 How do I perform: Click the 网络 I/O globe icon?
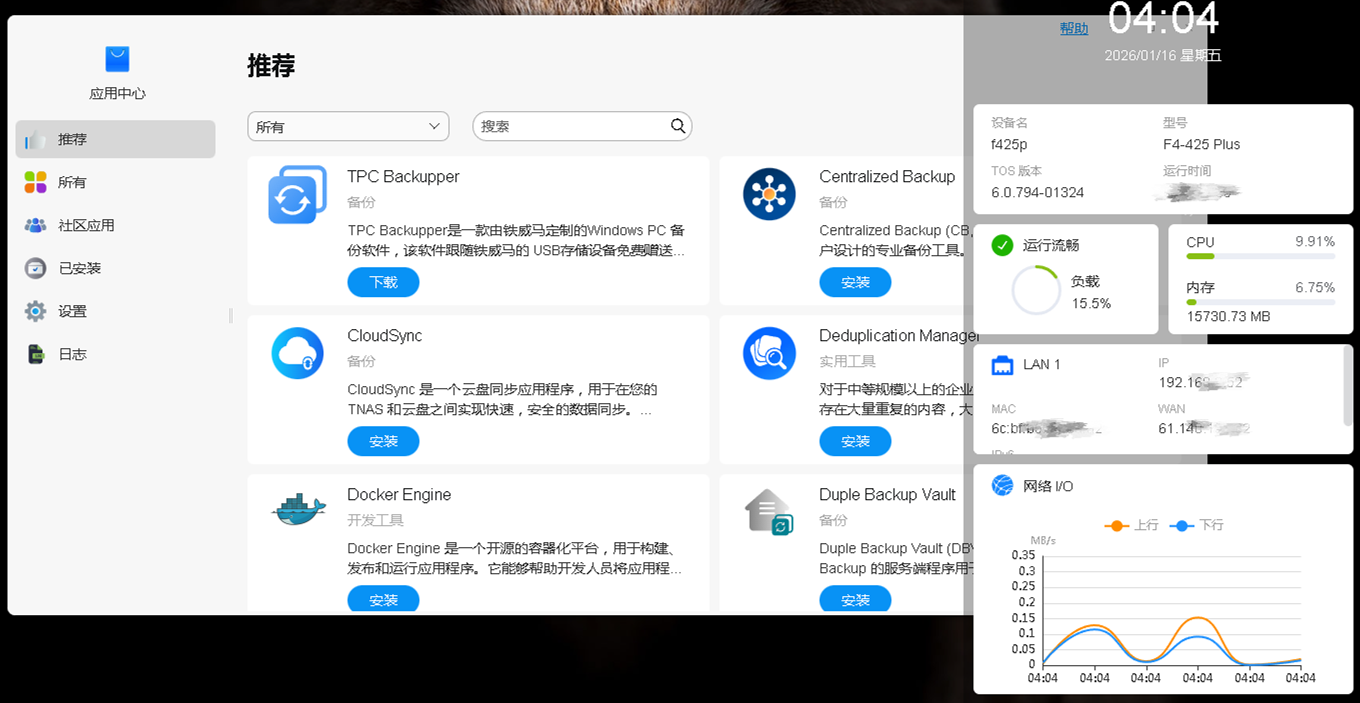pyautogui.click(x=1002, y=485)
